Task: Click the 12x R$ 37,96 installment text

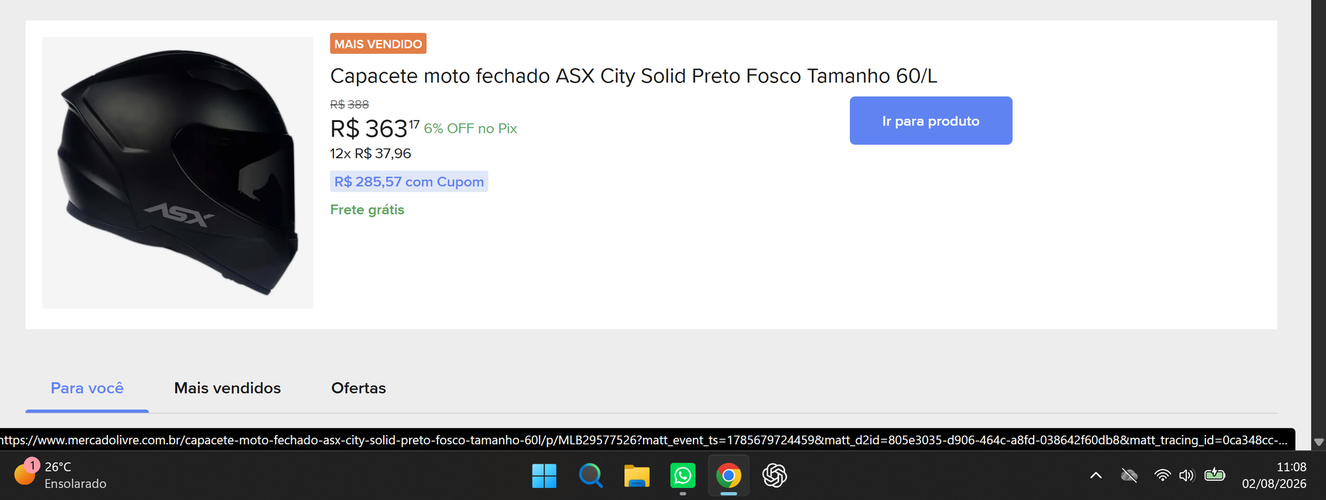Action: (x=371, y=153)
